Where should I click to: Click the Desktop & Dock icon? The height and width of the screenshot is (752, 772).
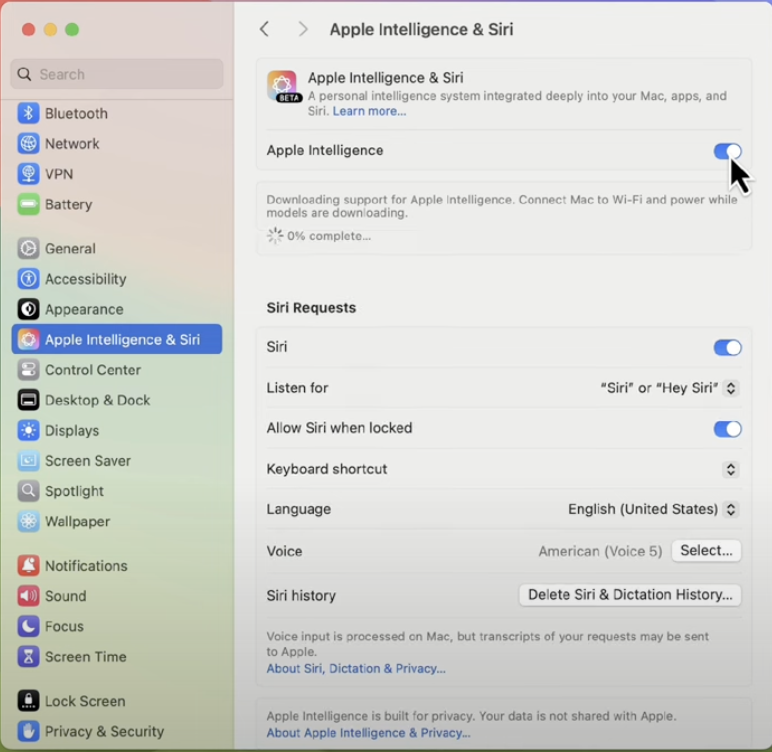coord(28,400)
